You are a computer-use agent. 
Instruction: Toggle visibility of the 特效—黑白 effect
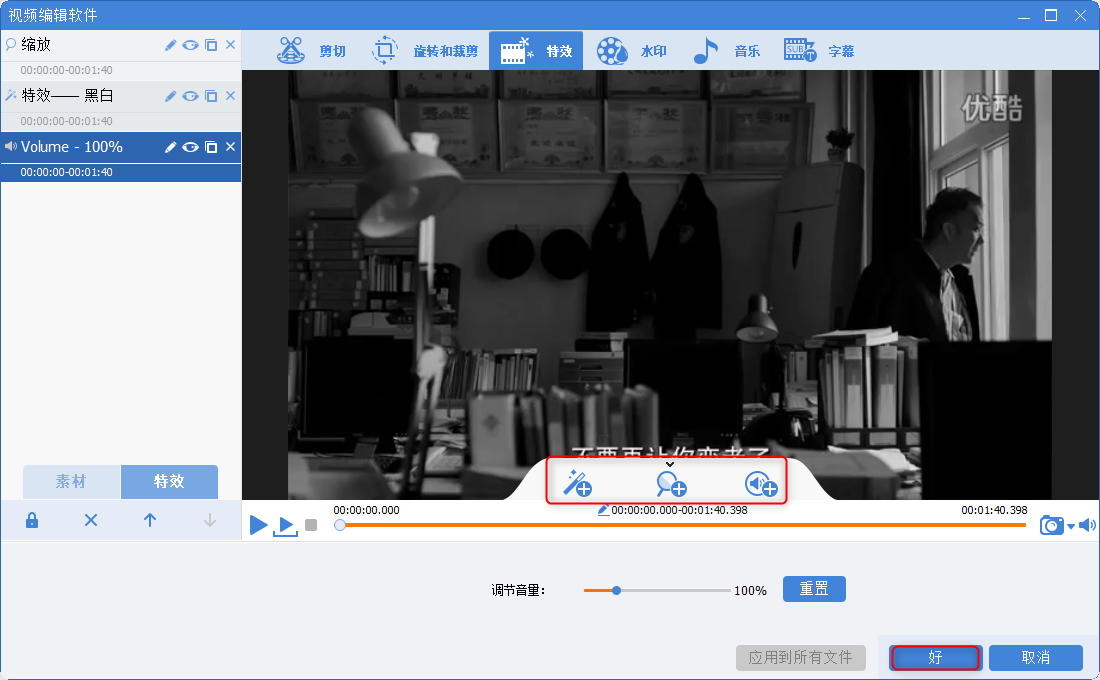click(x=190, y=96)
